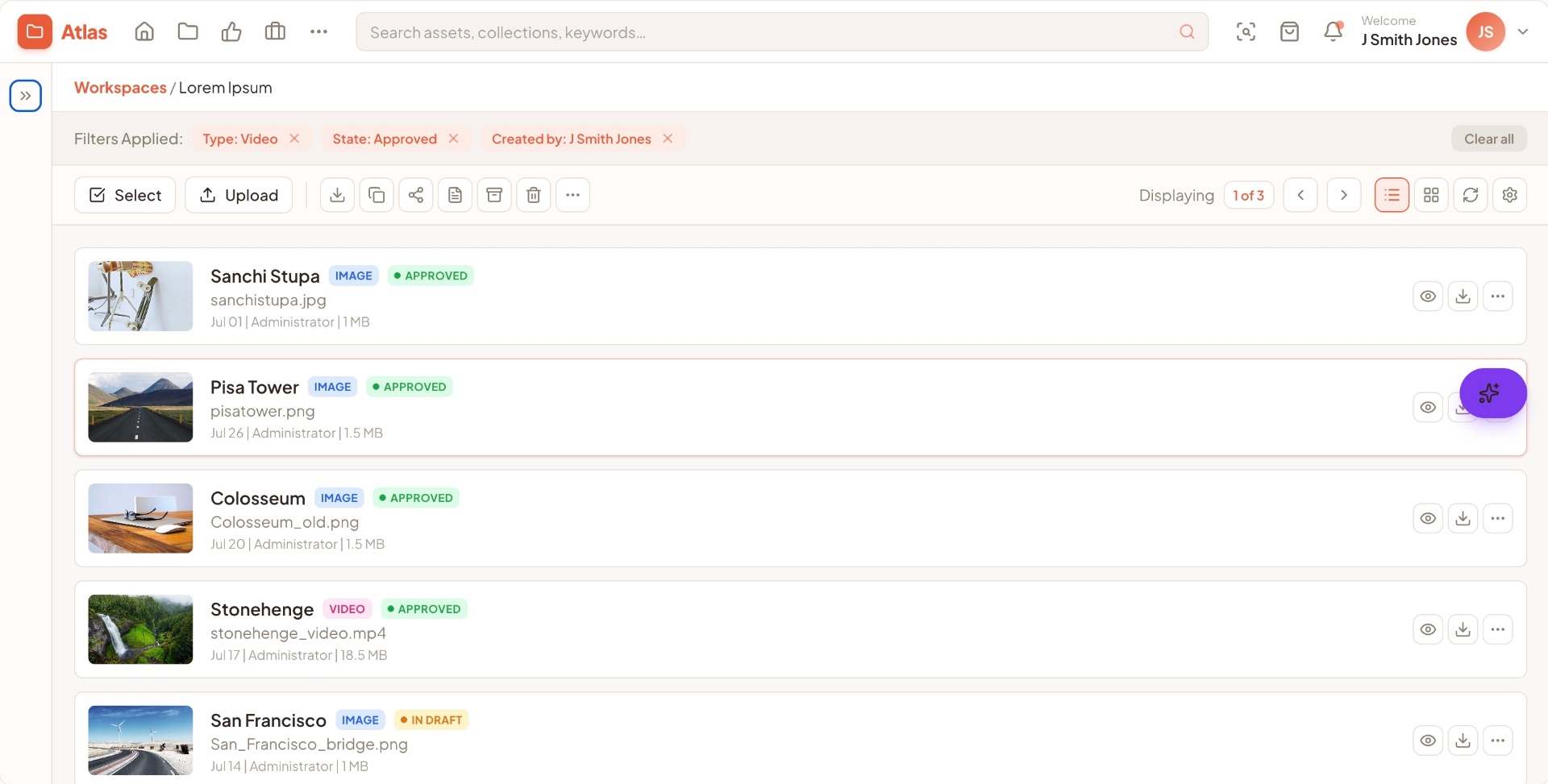
Task: Click the Pisa Tower title
Action: 254,388
